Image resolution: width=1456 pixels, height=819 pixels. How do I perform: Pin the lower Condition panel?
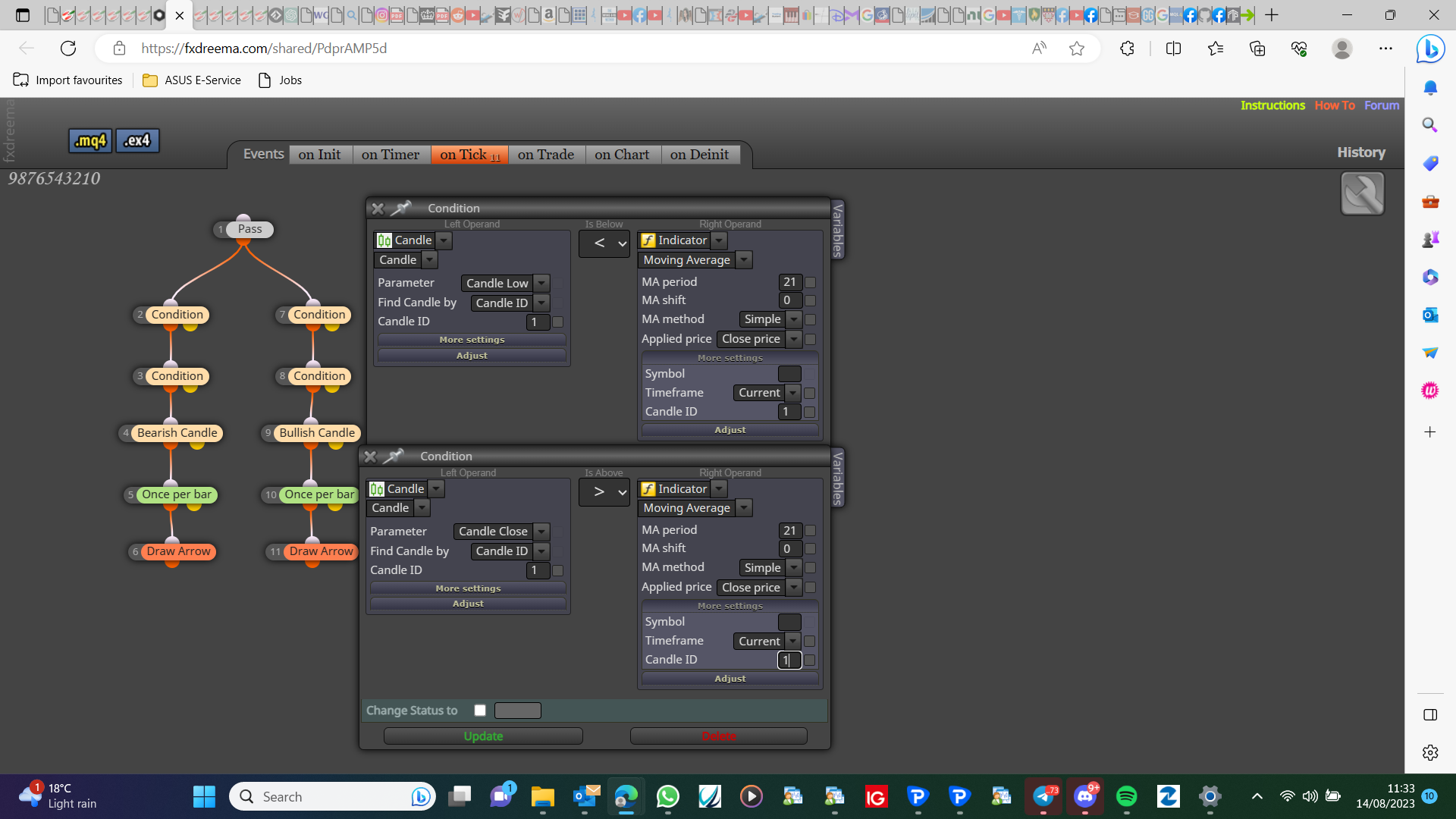394,457
